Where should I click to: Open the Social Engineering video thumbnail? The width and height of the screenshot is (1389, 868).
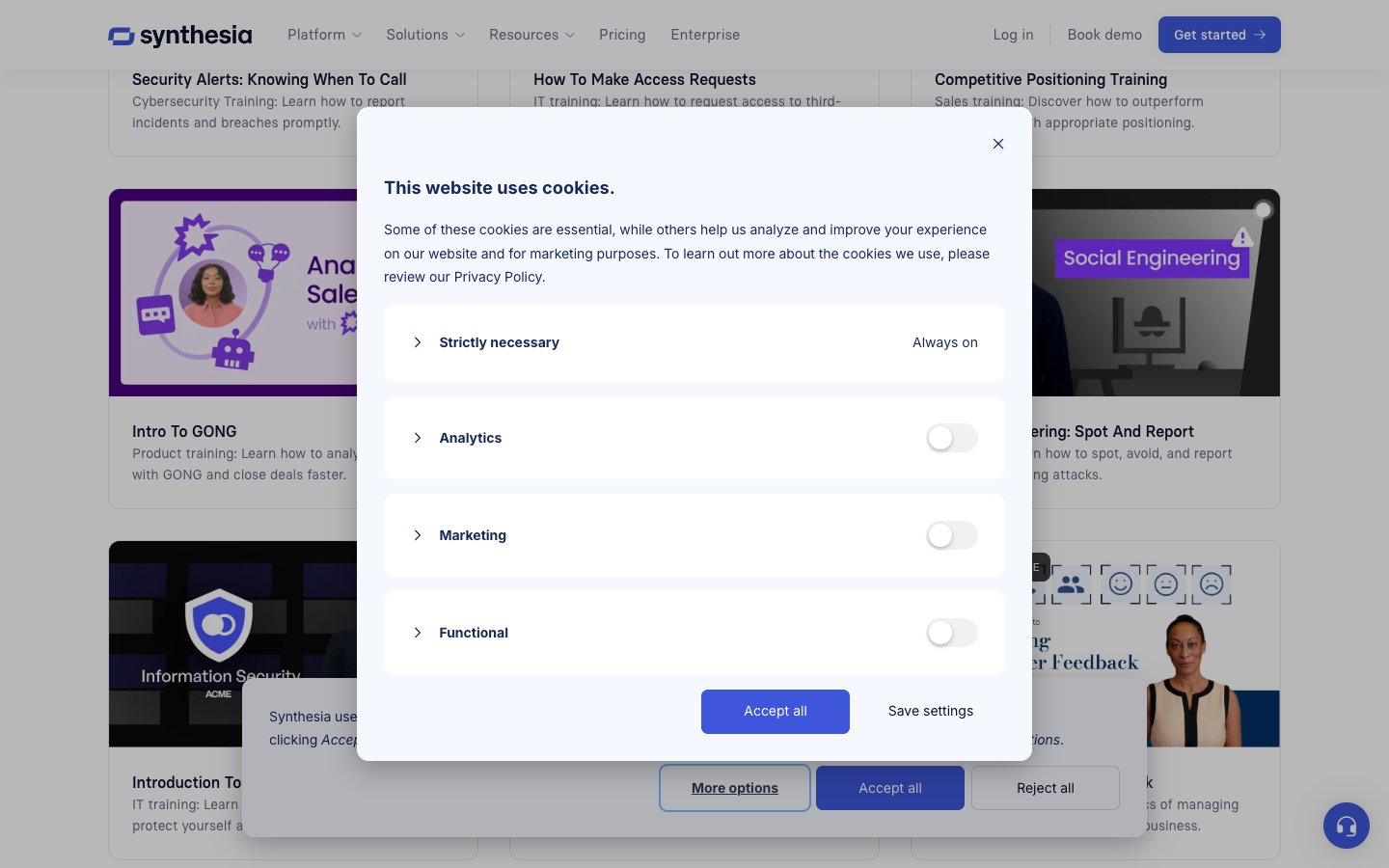[x=1156, y=293]
